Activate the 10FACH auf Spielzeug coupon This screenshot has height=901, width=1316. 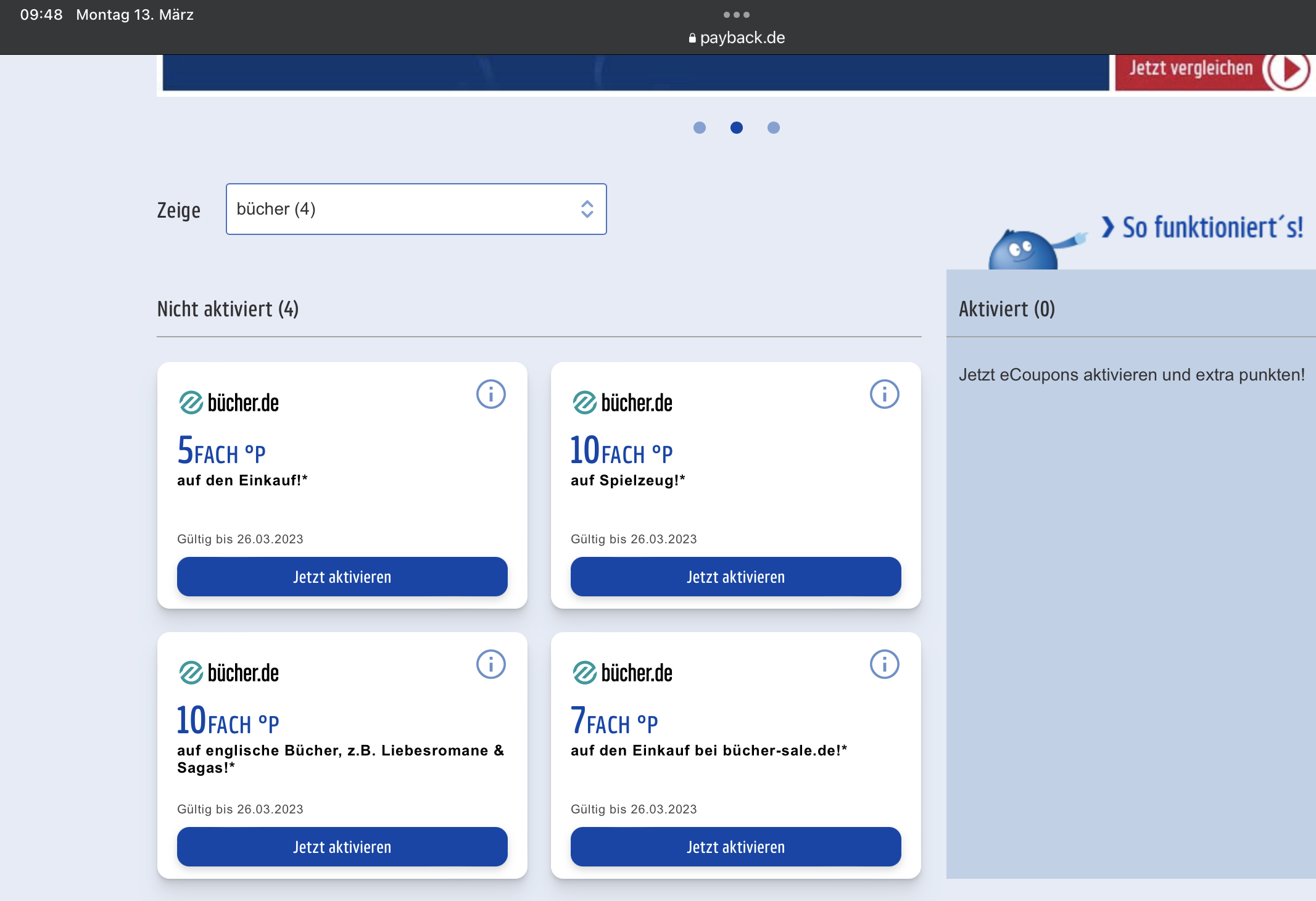pos(736,577)
